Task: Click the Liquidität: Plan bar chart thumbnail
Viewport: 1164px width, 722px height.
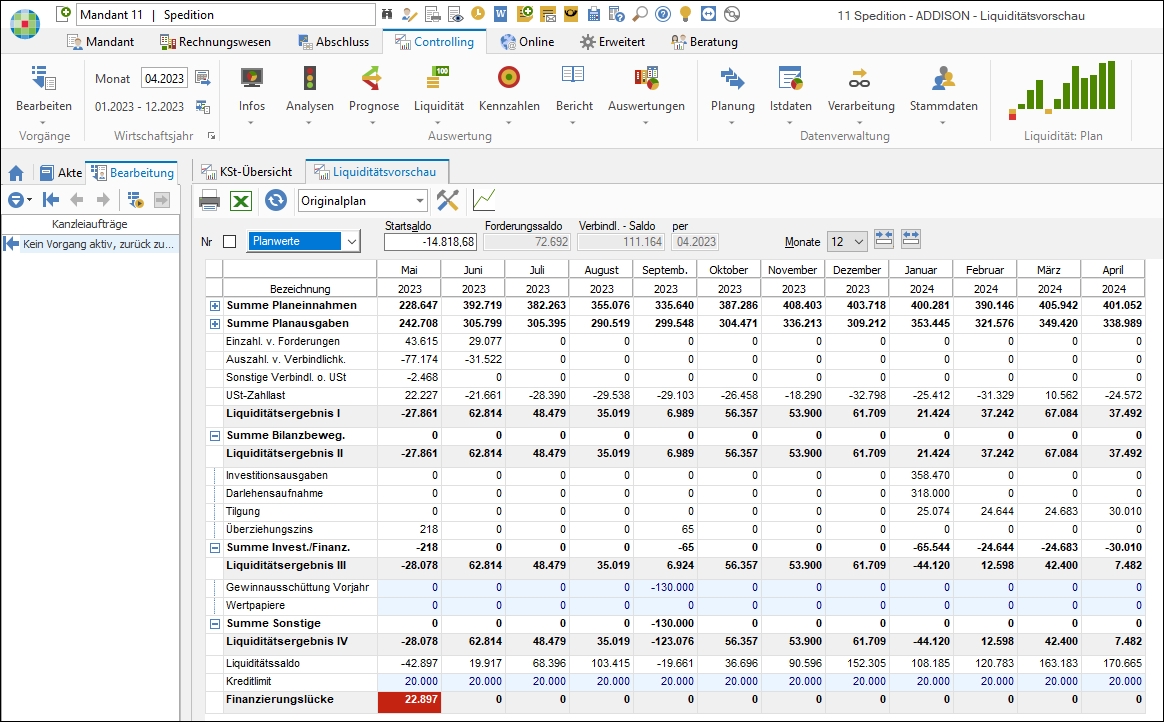Action: click(x=1062, y=90)
